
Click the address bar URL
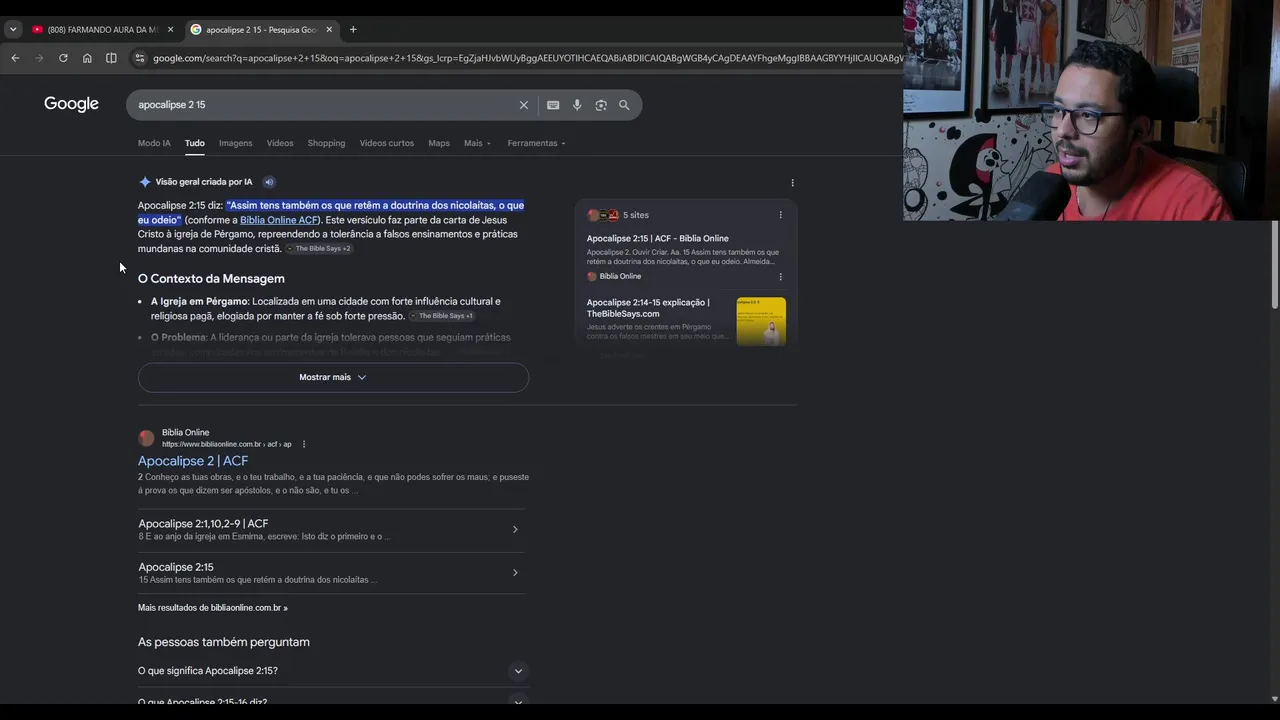click(526, 58)
